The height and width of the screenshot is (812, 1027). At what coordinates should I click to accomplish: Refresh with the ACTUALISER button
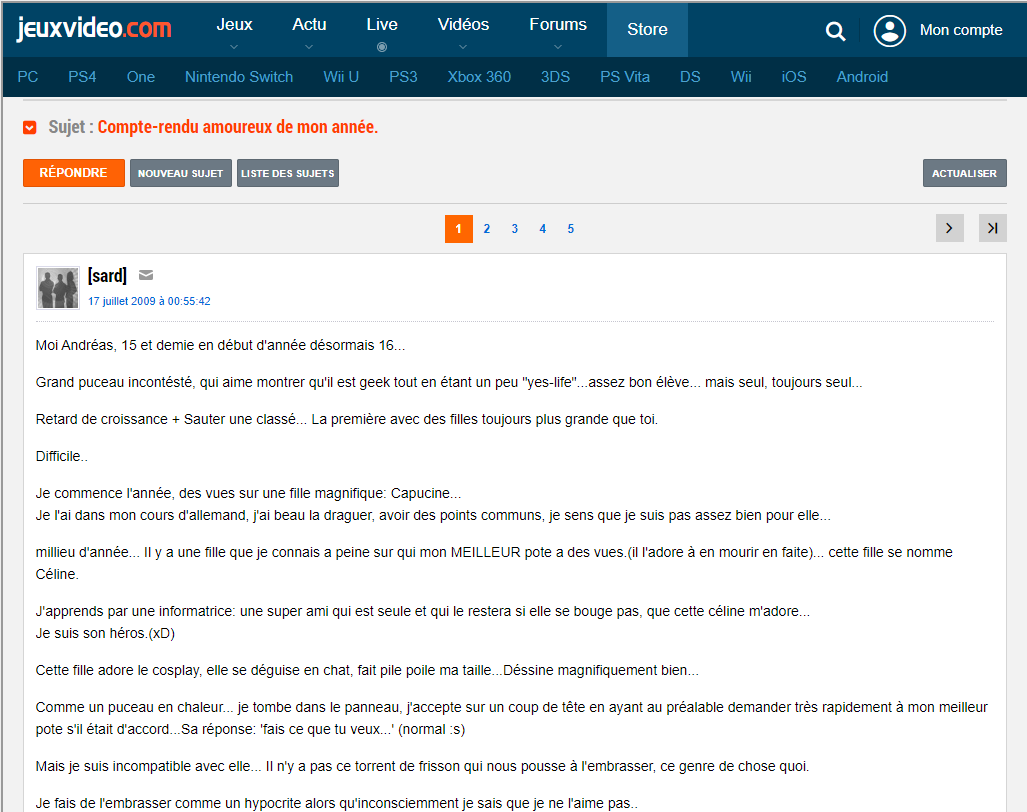click(x=964, y=173)
